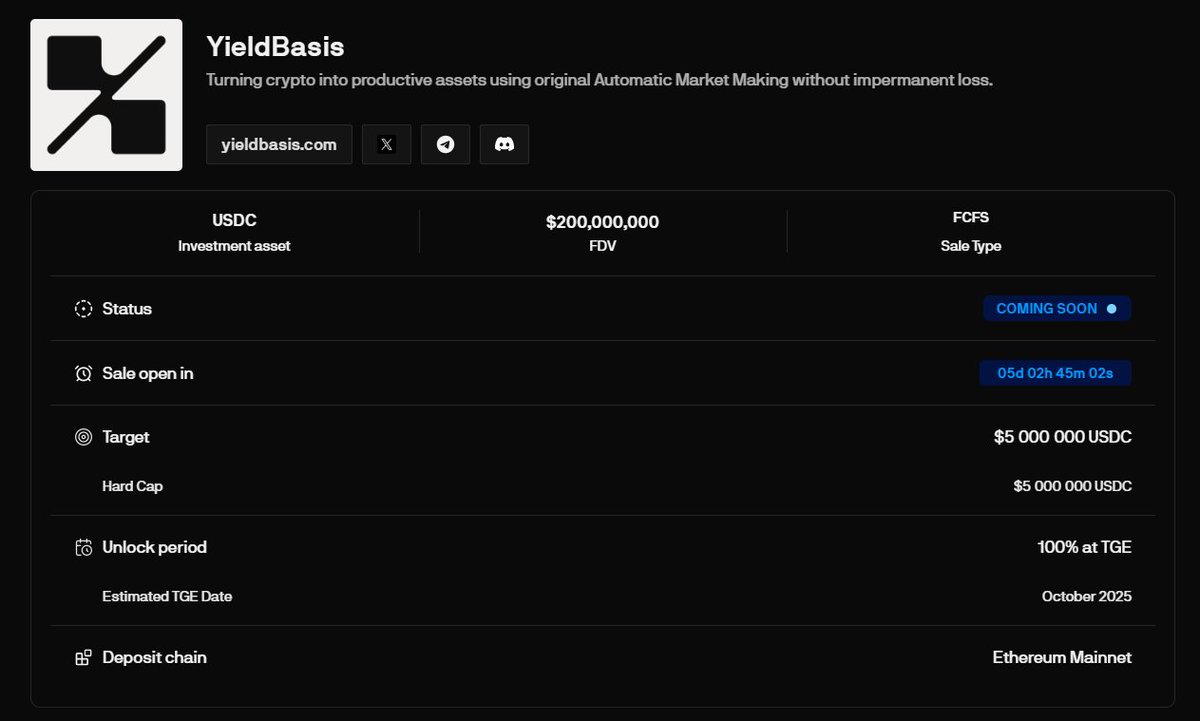Click the Estimated TGE Date label
Image resolution: width=1200 pixels, height=721 pixels.
click(167, 596)
